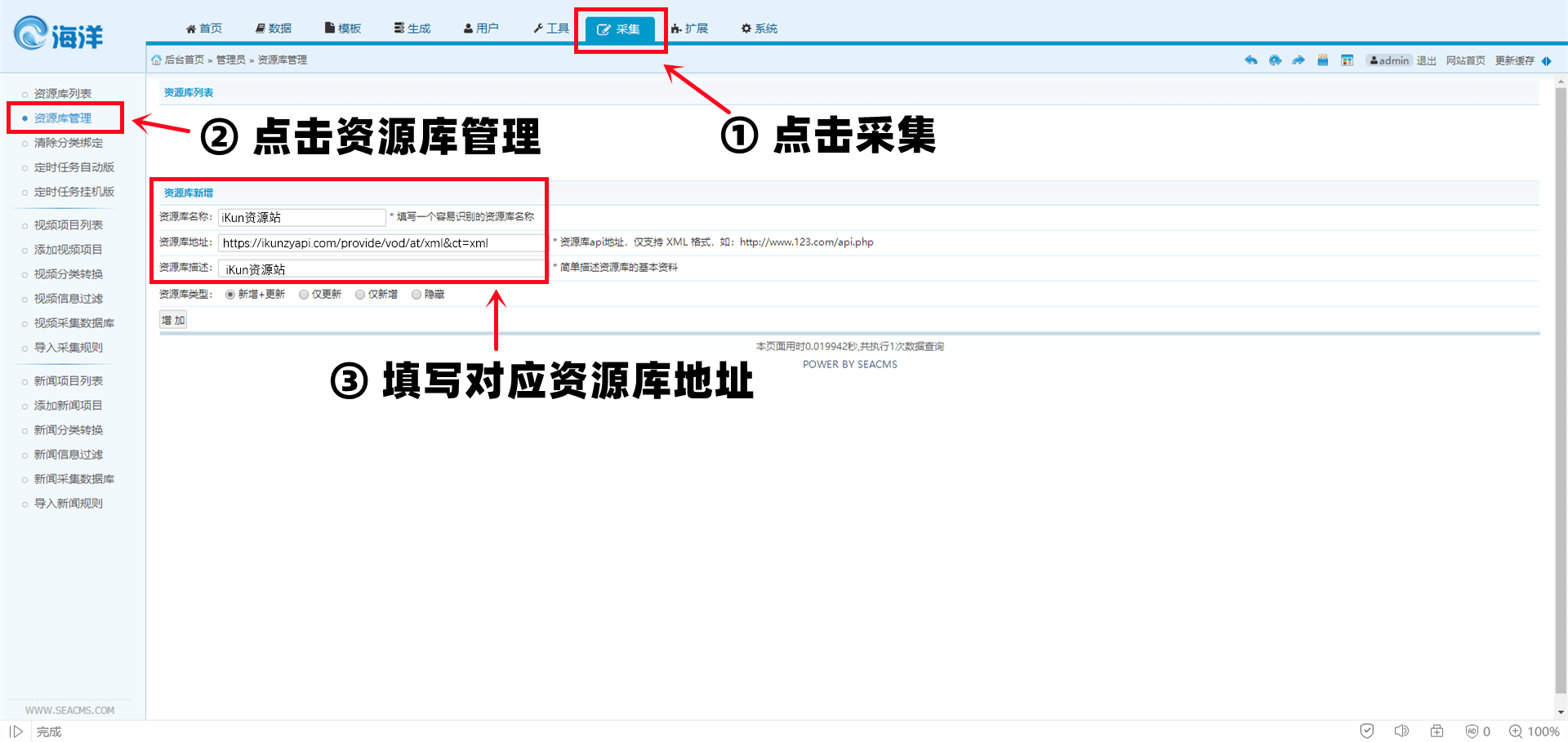Click the forward arrow icon in toolbar
The image size is (1568, 742).
click(1298, 60)
